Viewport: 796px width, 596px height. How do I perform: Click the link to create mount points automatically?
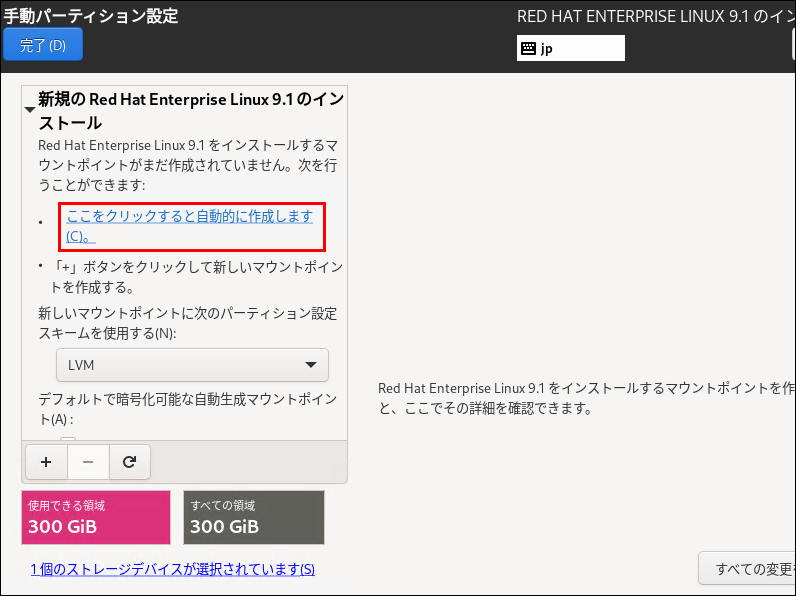coord(189,226)
